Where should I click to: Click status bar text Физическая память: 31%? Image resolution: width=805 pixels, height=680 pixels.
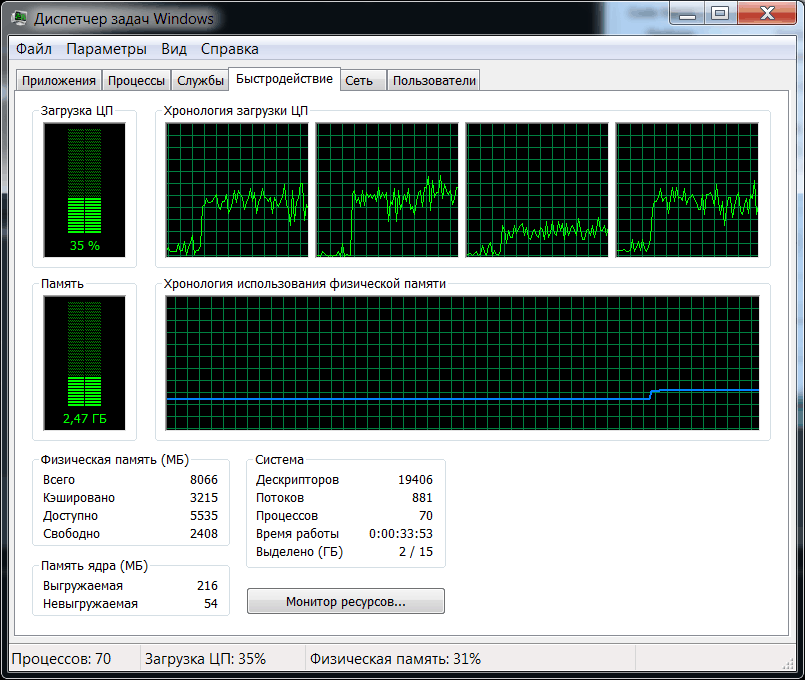(395, 658)
